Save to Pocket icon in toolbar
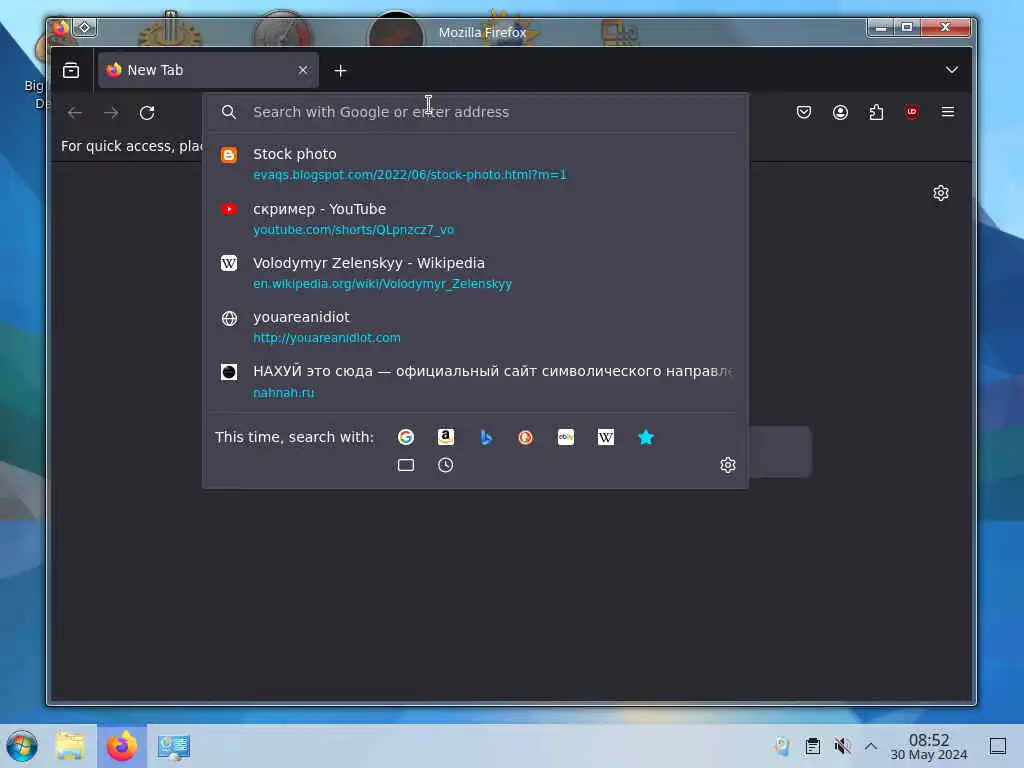The image size is (1024, 768). [804, 112]
